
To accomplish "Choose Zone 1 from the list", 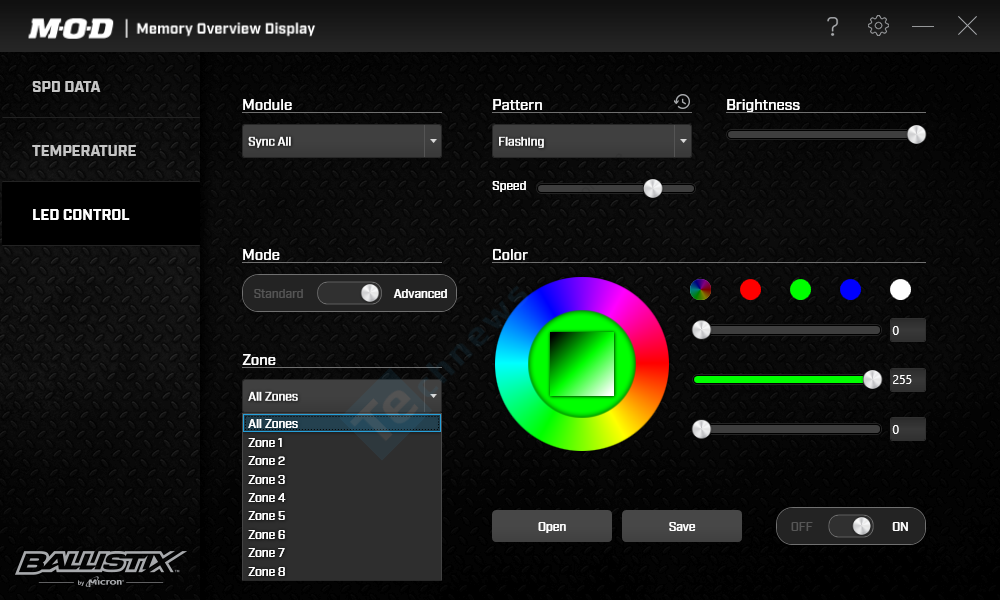I will tap(342, 443).
